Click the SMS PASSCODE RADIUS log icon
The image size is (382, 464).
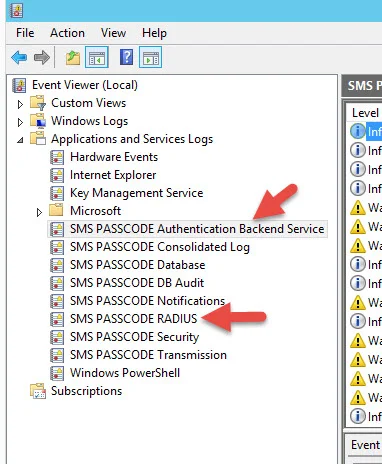click(57, 319)
